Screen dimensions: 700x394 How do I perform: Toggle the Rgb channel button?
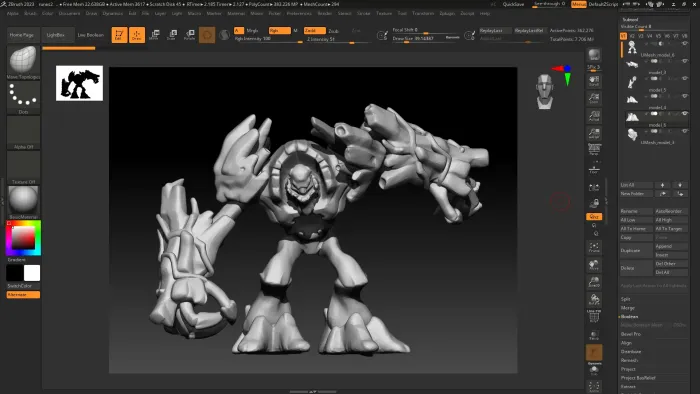click(x=279, y=30)
